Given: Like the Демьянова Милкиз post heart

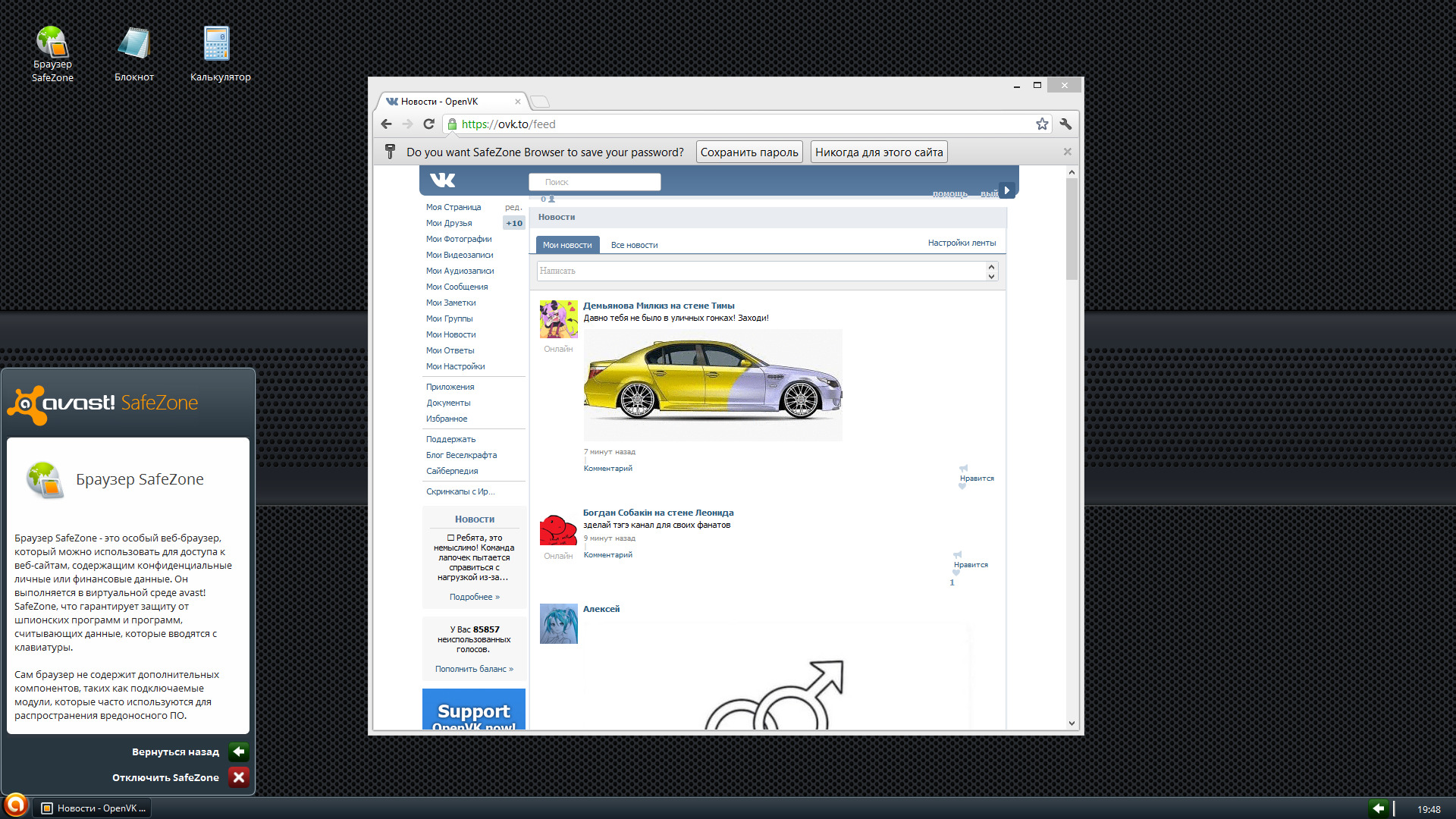Looking at the screenshot, I should pos(962,487).
